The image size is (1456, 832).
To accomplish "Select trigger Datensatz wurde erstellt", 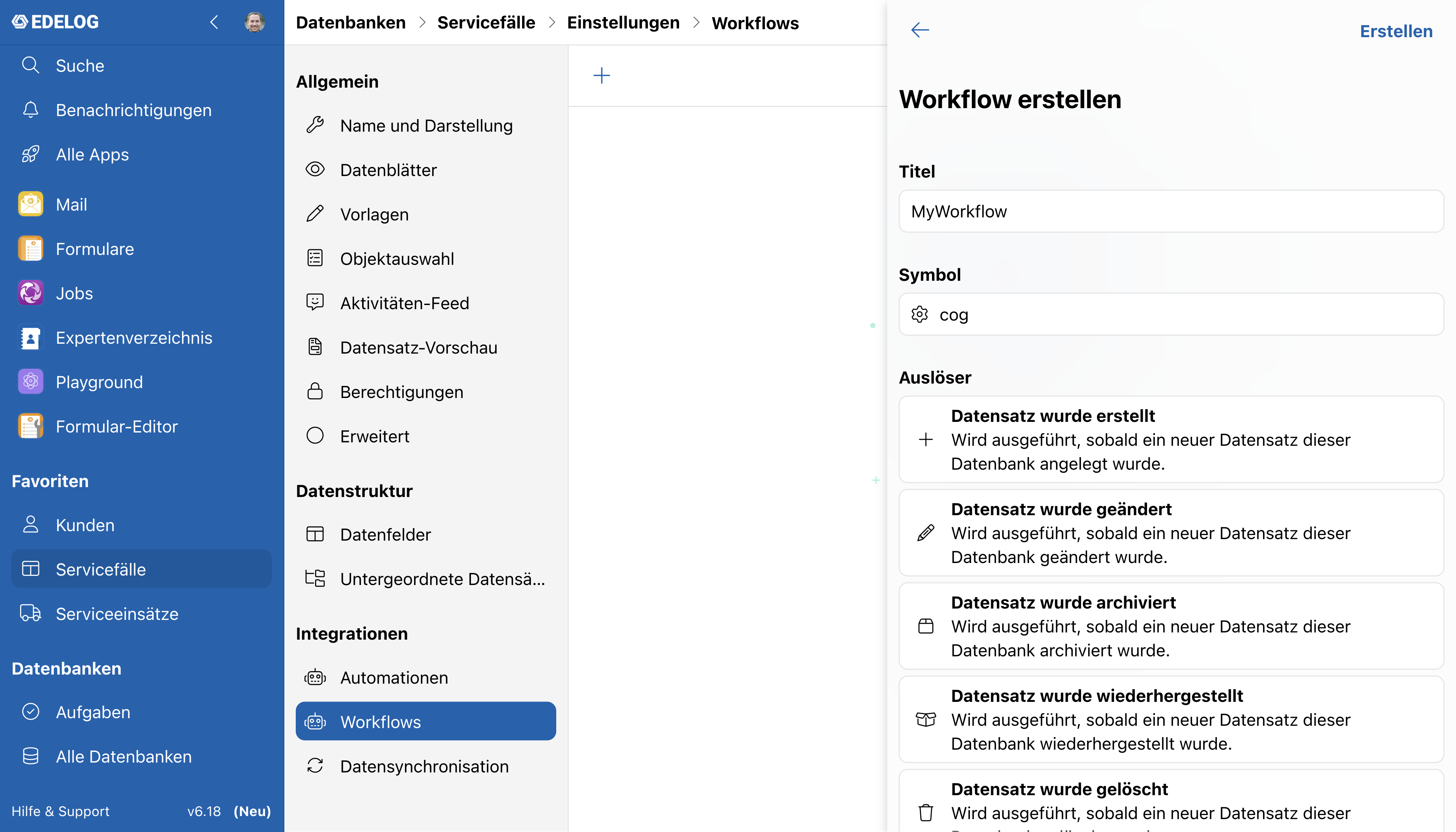I will click(x=1171, y=439).
